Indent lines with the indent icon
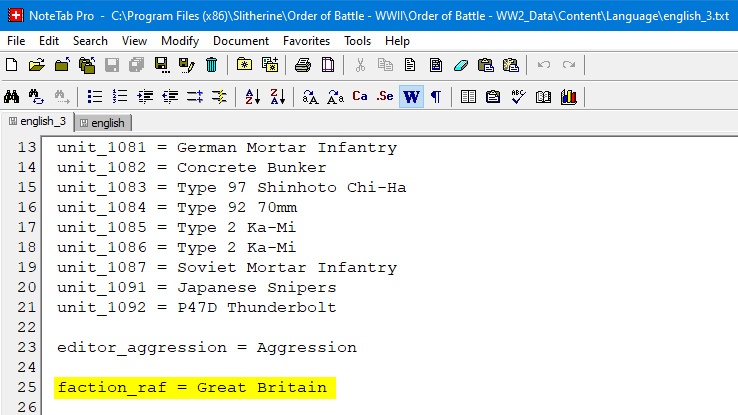This screenshot has width=738, height=415. pyautogui.click(x=145, y=97)
